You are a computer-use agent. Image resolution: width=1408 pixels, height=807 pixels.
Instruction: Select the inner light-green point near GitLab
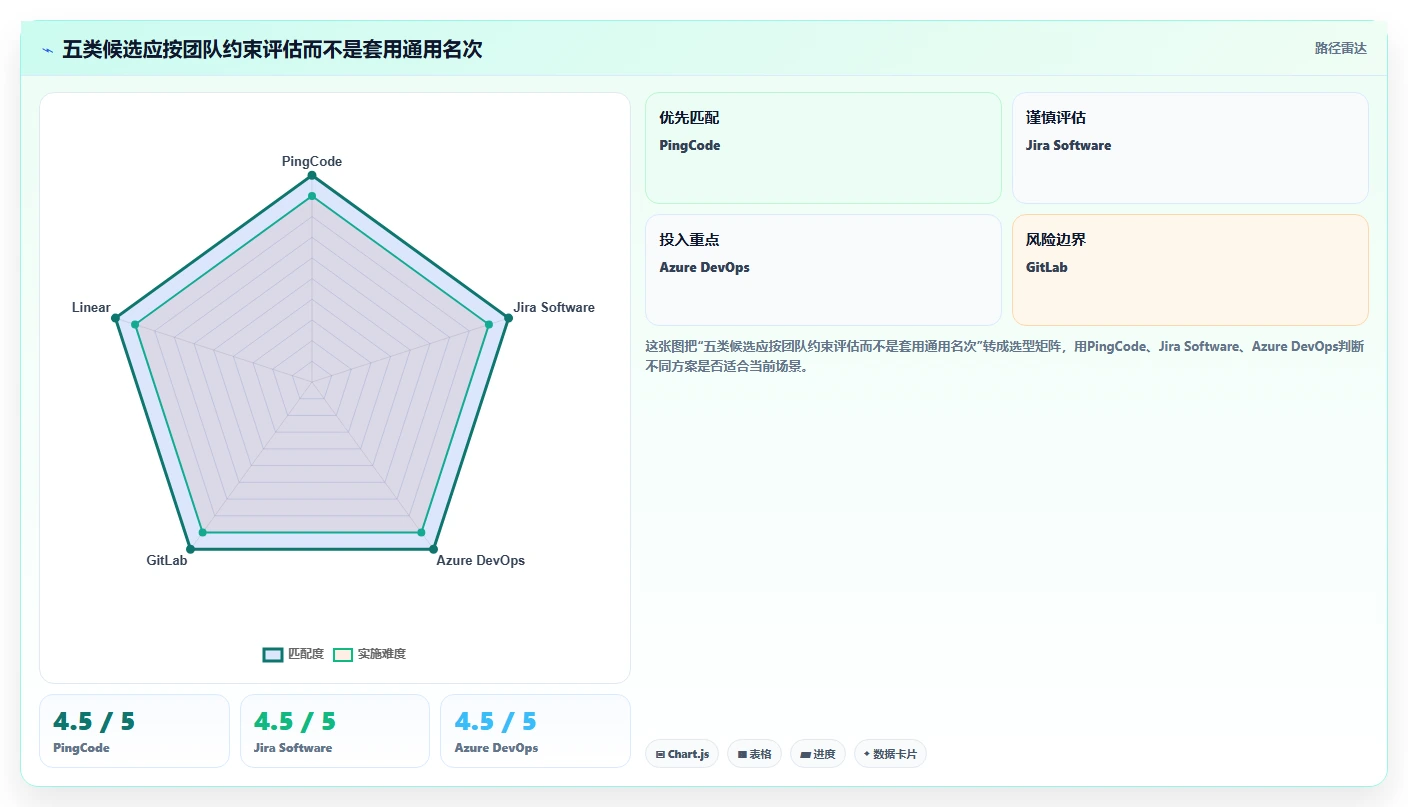[x=202, y=533]
